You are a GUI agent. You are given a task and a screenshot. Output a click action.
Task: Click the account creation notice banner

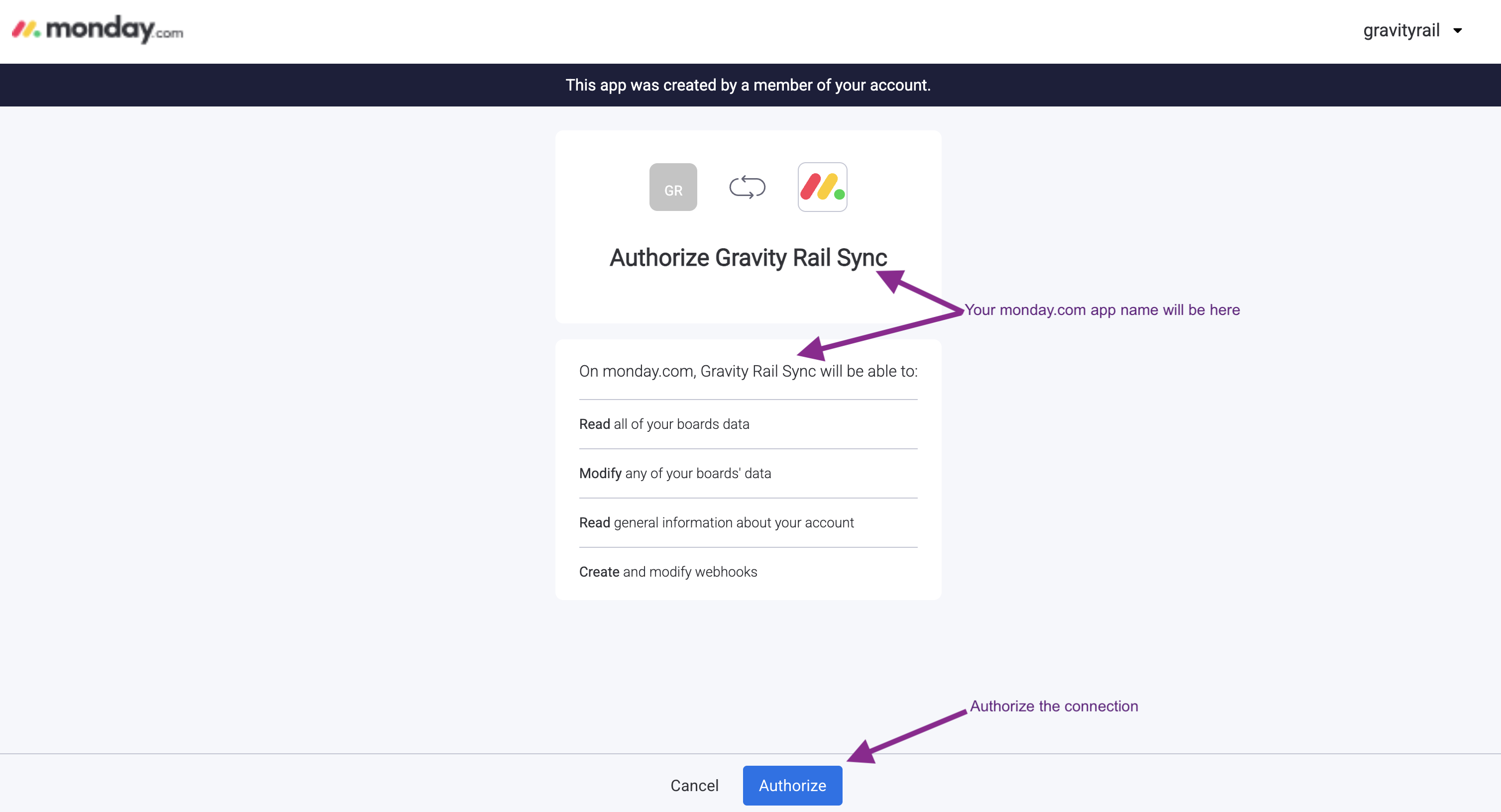point(748,85)
